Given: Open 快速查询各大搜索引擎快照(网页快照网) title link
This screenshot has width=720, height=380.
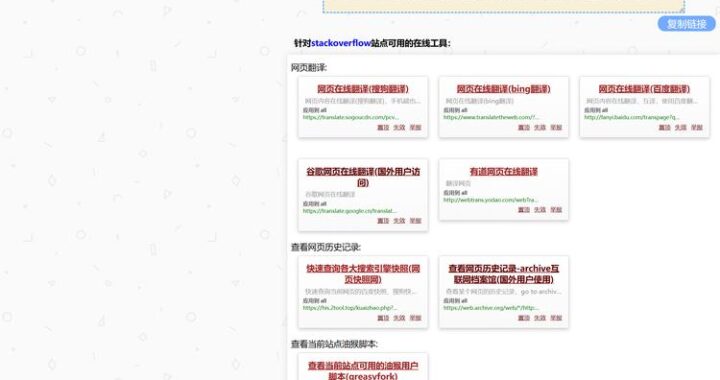Looking at the screenshot, I should pos(363,274).
